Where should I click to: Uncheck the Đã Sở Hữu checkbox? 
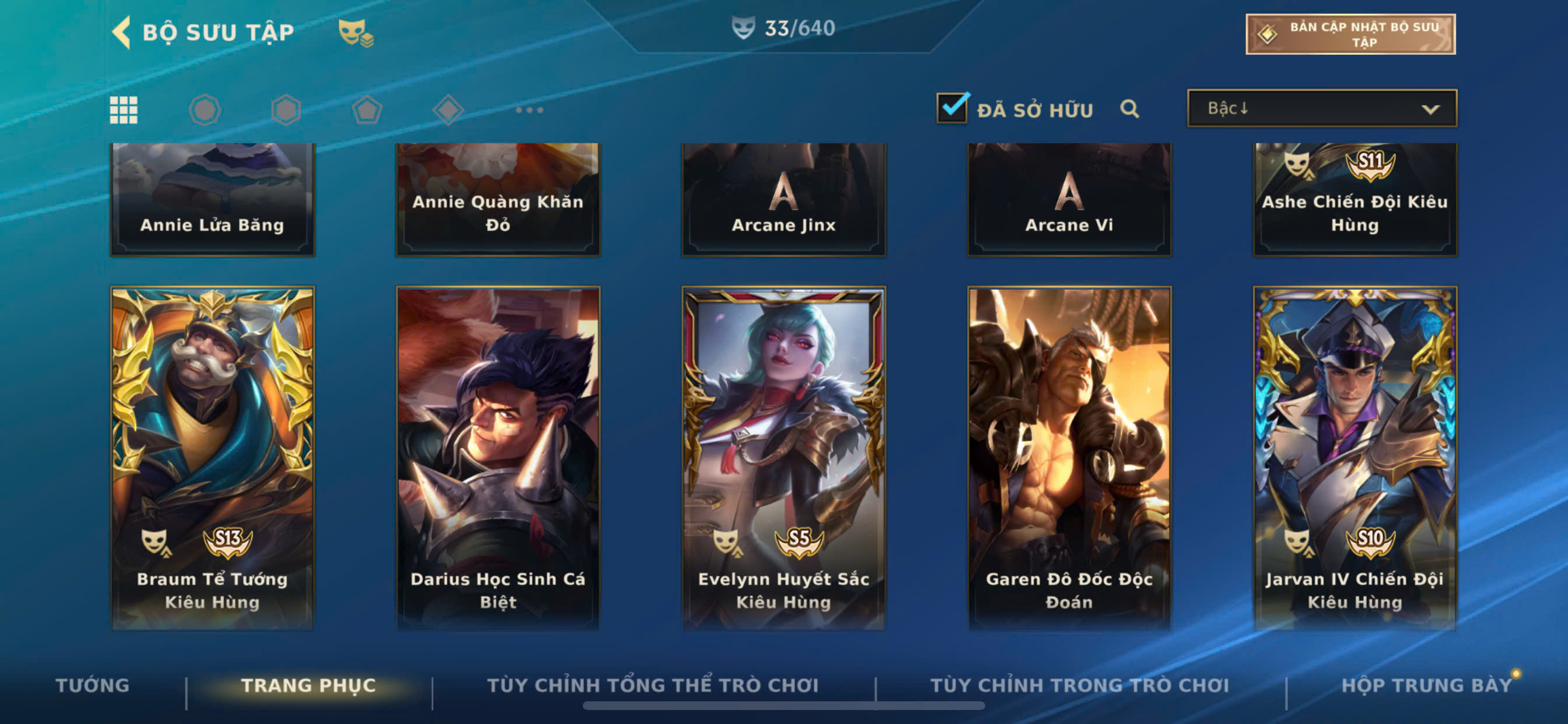pos(952,108)
